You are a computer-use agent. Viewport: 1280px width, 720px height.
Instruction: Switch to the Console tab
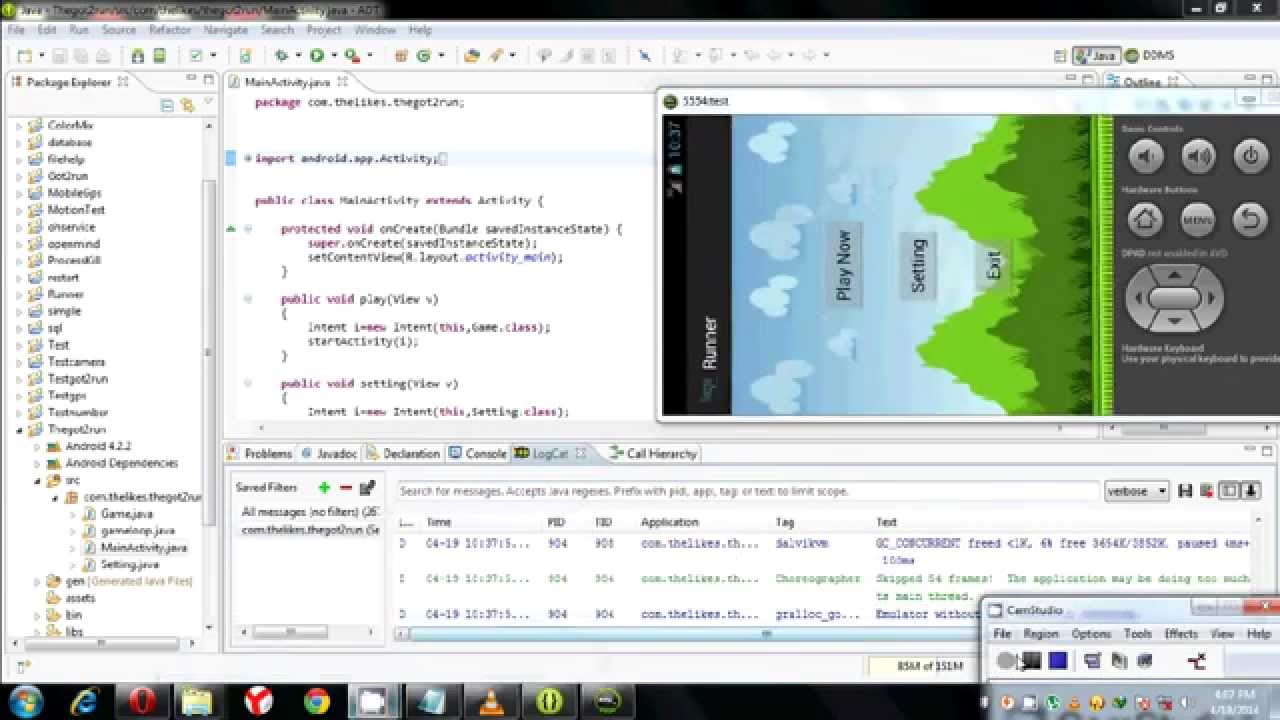478,453
